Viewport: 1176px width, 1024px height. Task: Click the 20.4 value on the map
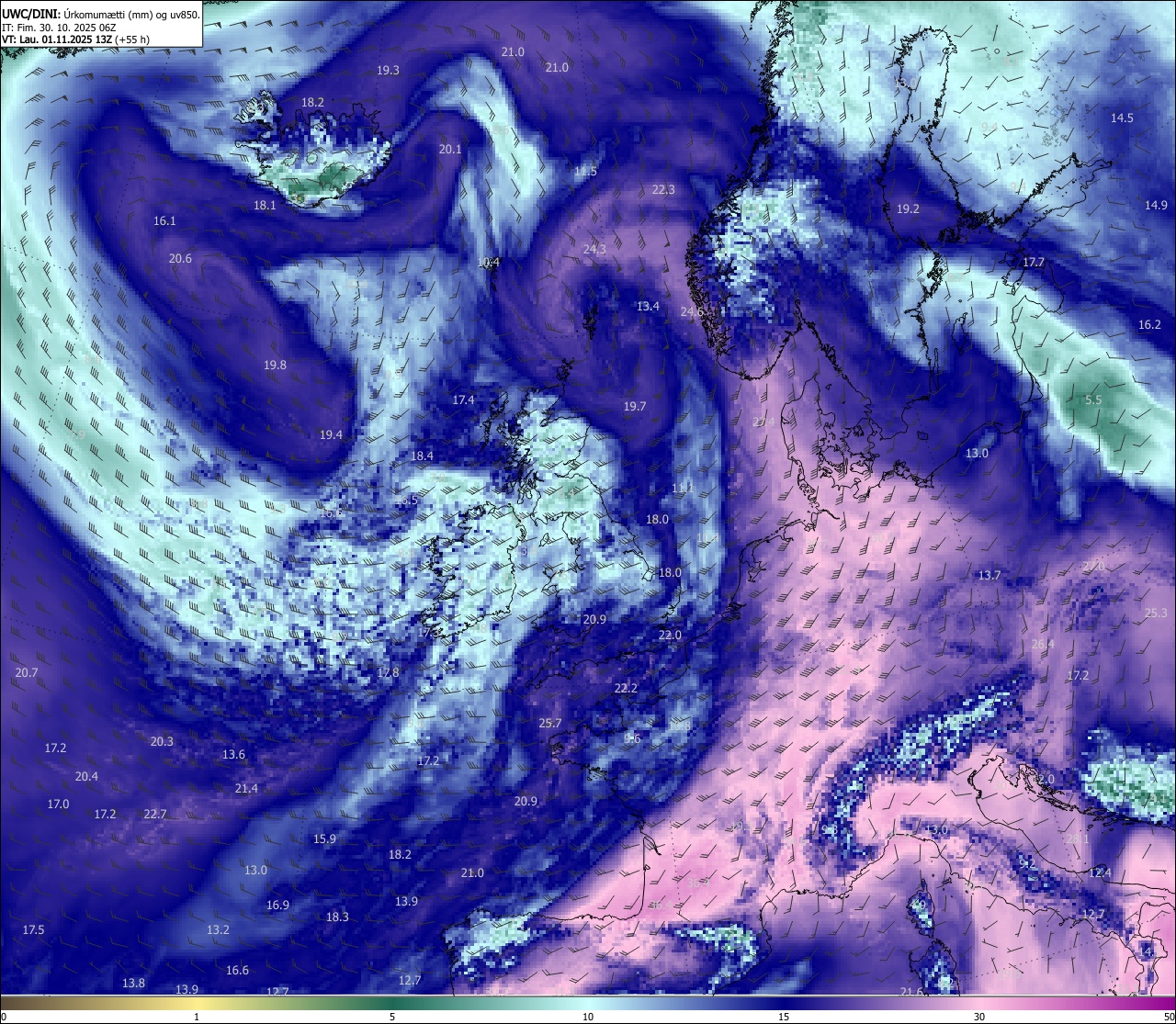click(x=86, y=777)
